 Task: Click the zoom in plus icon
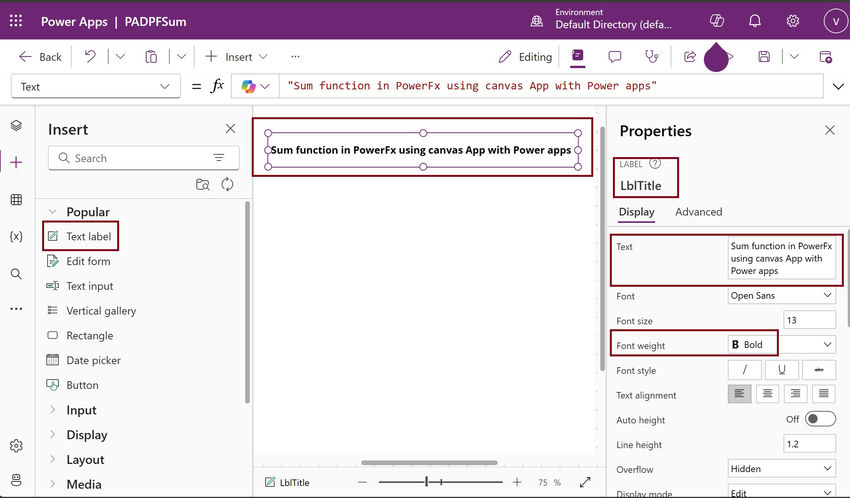(517, 482)
